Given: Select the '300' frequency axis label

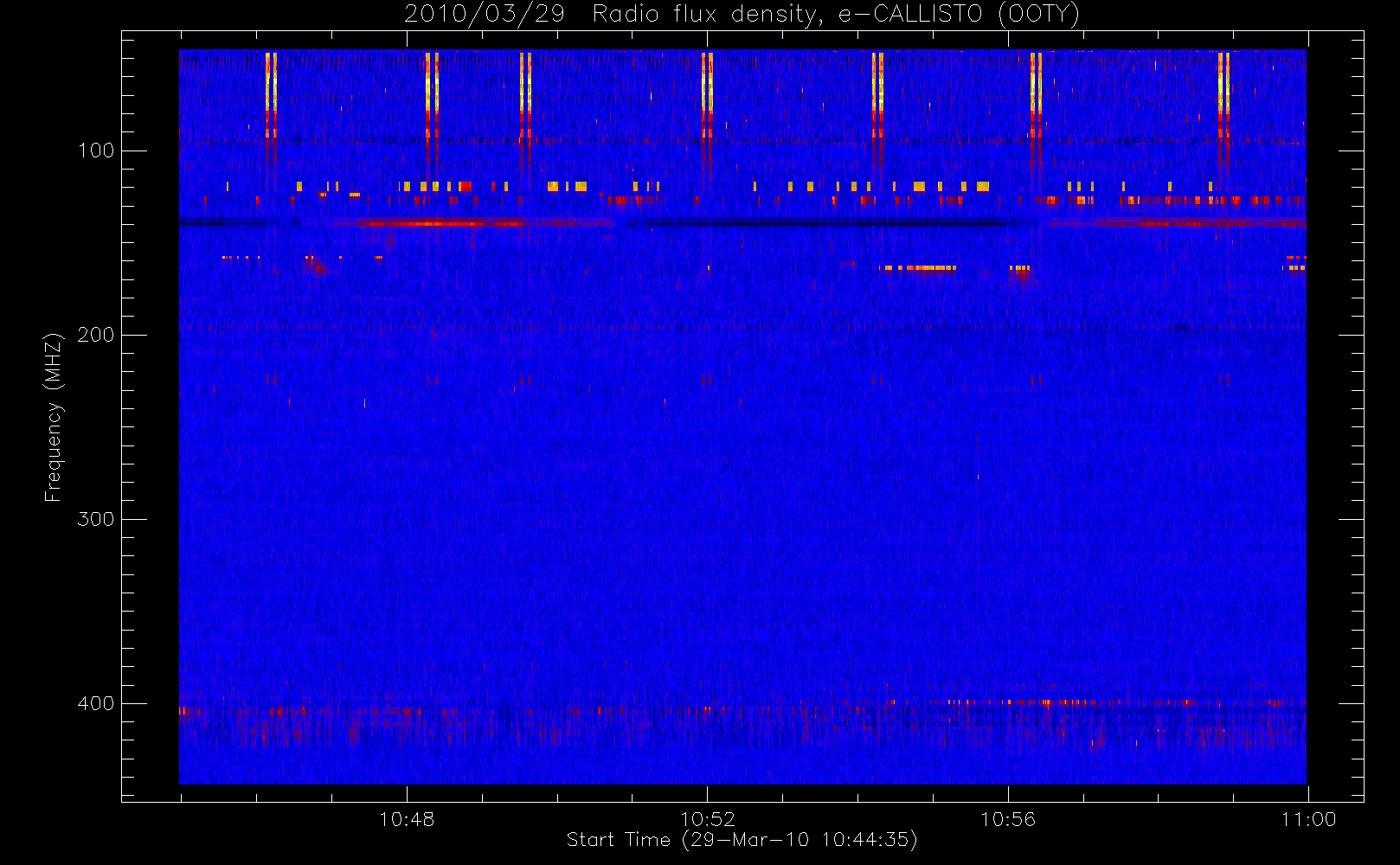Looking at the screenshot, I should (x=95, y=519).
